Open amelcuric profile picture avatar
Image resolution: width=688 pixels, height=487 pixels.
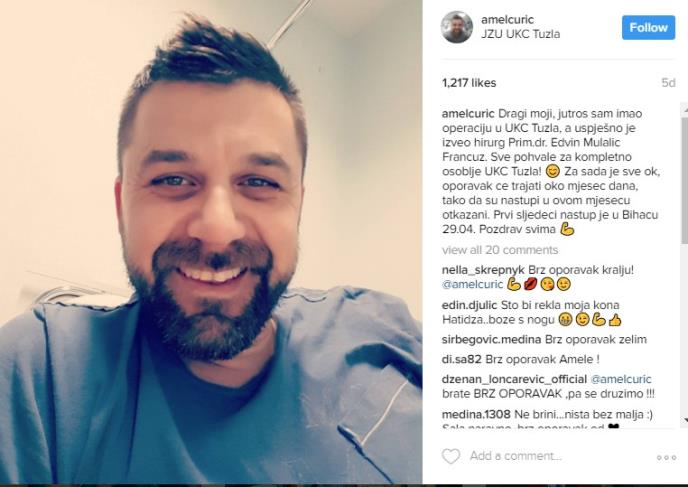(x=457, y=27)
